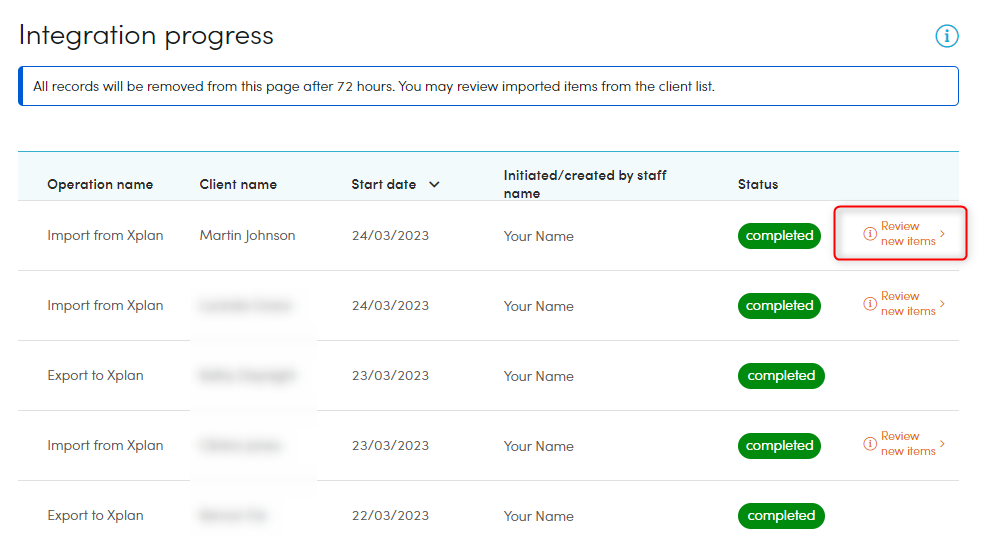Click the 72 hours notice banner
This screenshot has width=984, height=547.
[x=488, y=86]
